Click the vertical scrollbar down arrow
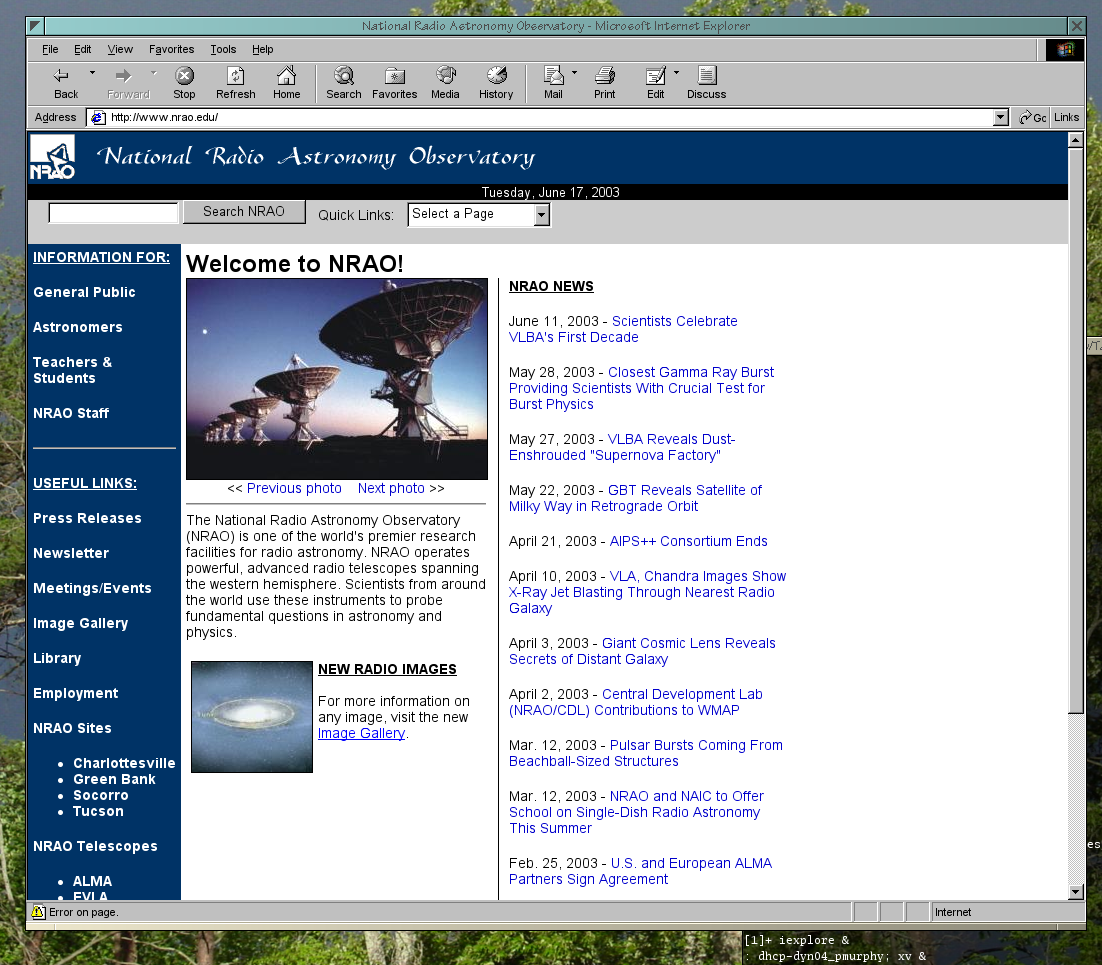The height and width of the screenshot is (965, 1102). (1075, 892)
